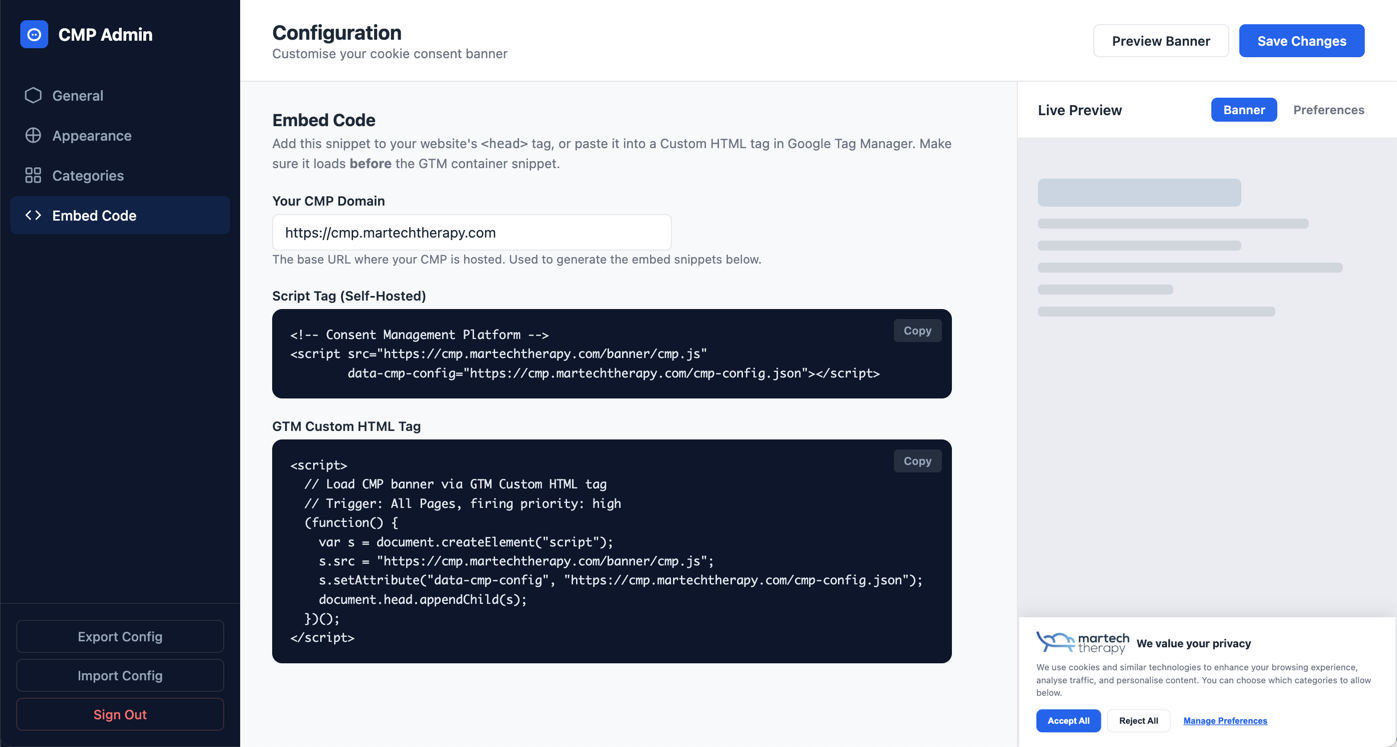1397x747 pixels.
Task: Click the 'The base URL where your CMP' helper text
Action: [x=517, y=259]
